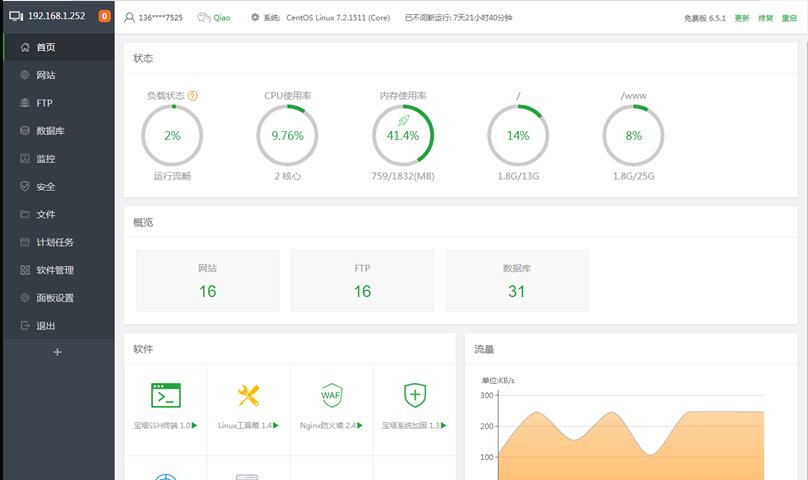Expand the play arrow next to 宝塔SSH终端 1.0
The image size is (808, 480).
(194, 425)
